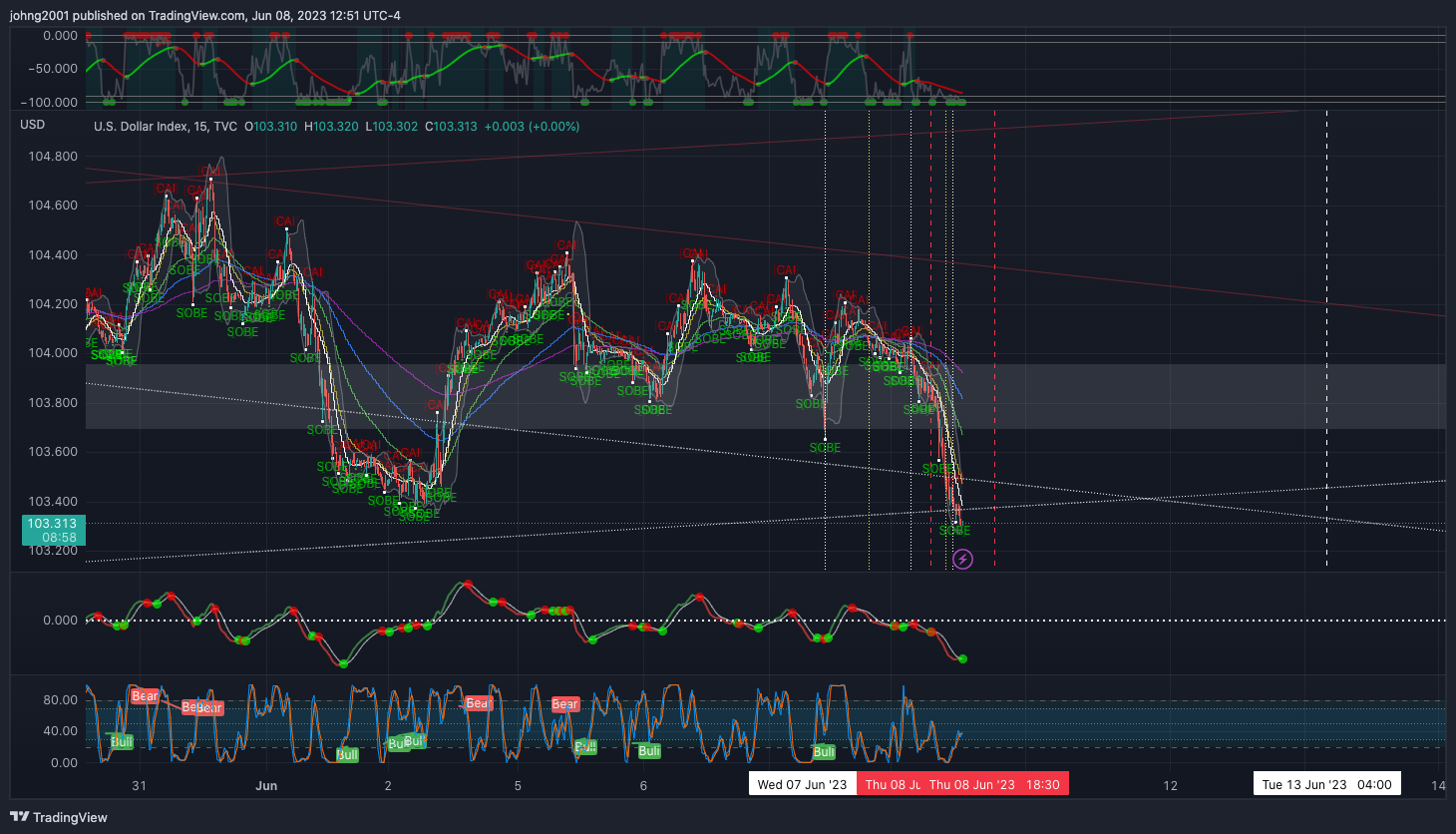Click the open value O103.310
1456x834 pixels.
[x=271, y=127]
